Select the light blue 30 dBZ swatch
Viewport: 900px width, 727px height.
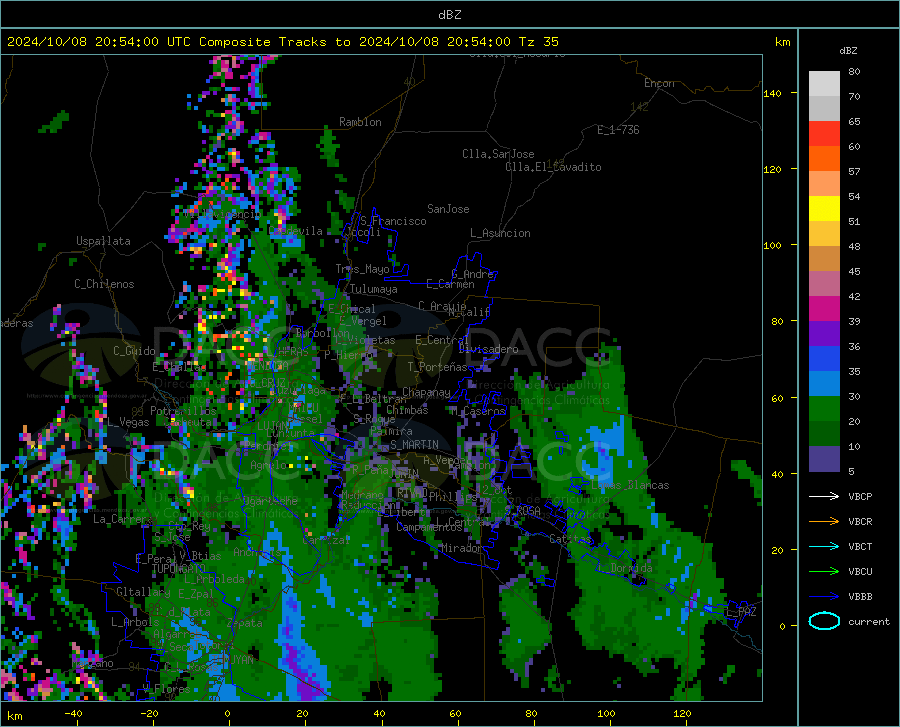click(824, 384)
